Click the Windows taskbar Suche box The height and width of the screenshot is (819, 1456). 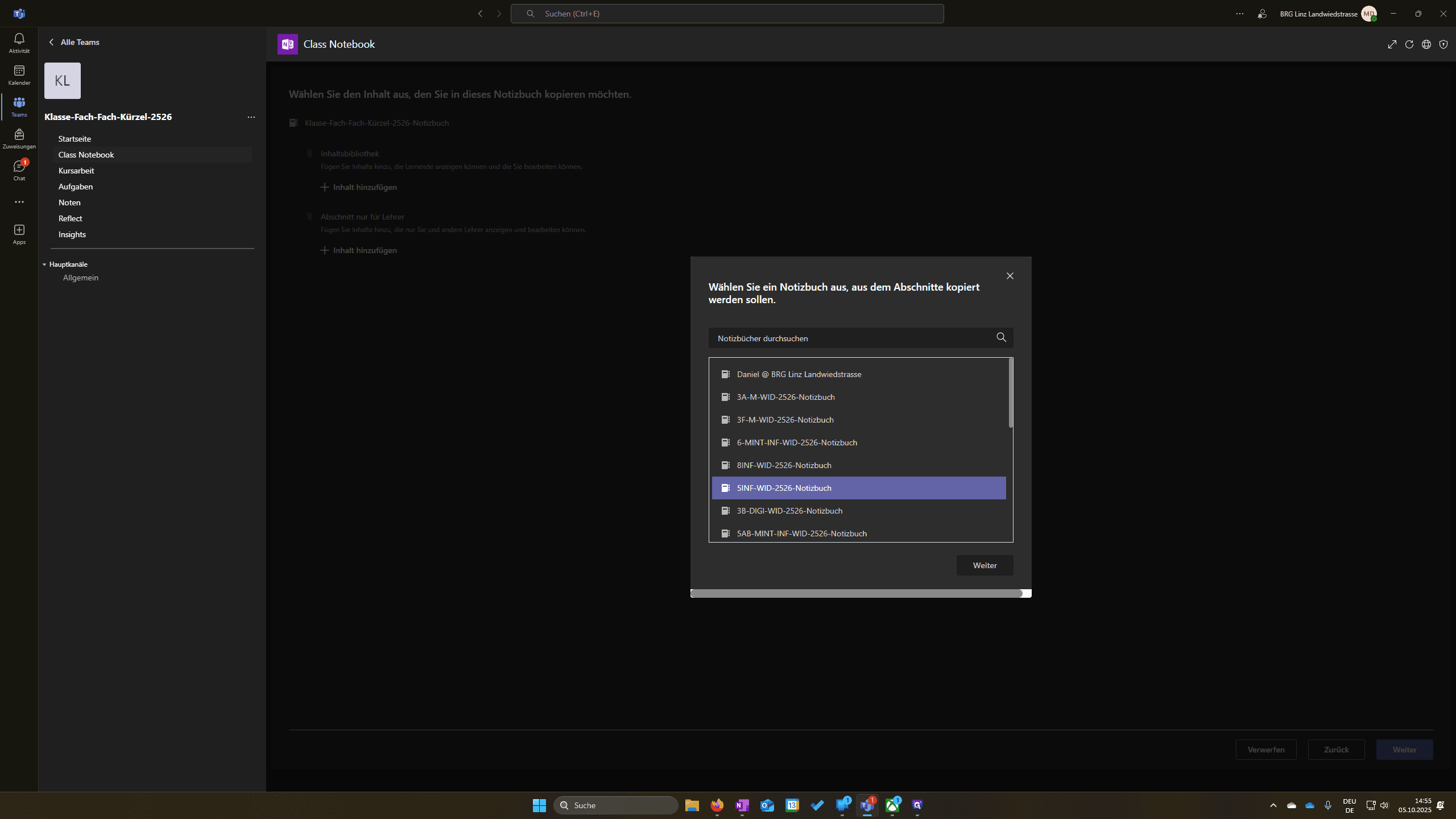pyautogui.click(x=616, y=805)
